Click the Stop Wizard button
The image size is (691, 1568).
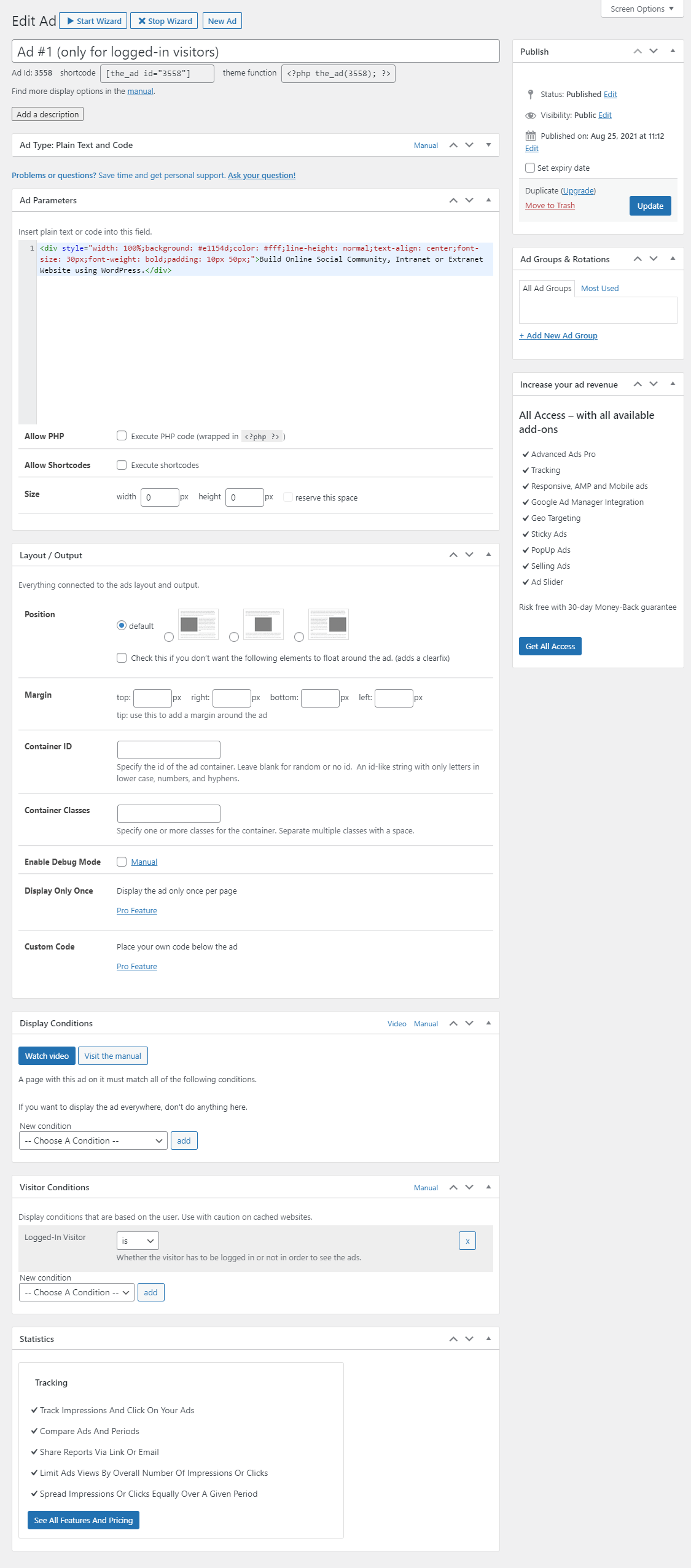coord(164,21)
